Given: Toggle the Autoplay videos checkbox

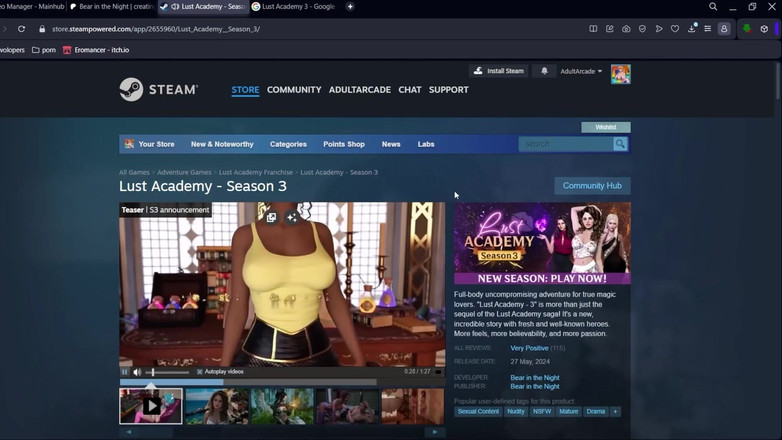Looking at the screenshot, I should [x=199, y=372].
